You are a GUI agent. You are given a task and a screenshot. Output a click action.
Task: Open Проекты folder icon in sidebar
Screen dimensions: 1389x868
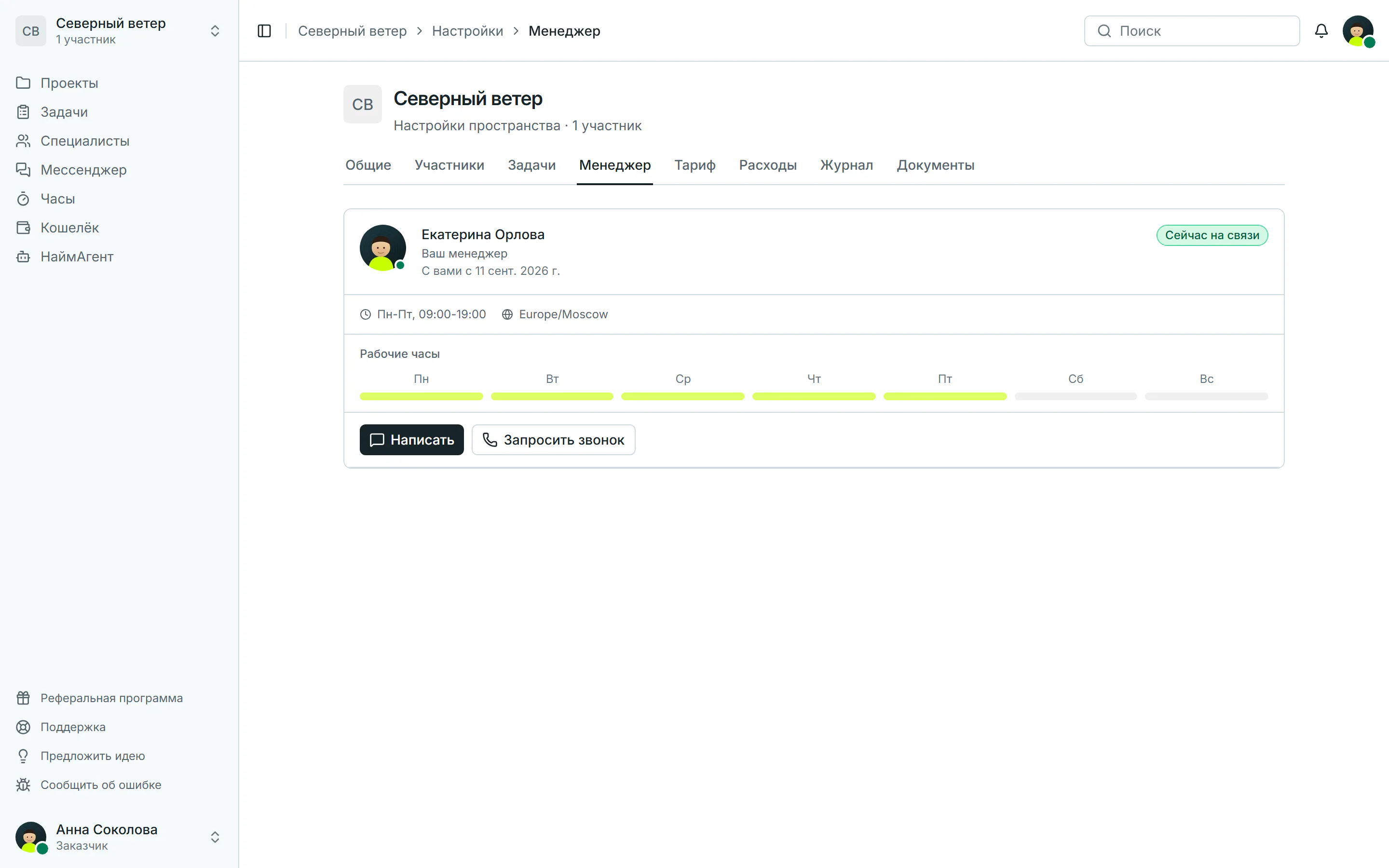[23, 82]
